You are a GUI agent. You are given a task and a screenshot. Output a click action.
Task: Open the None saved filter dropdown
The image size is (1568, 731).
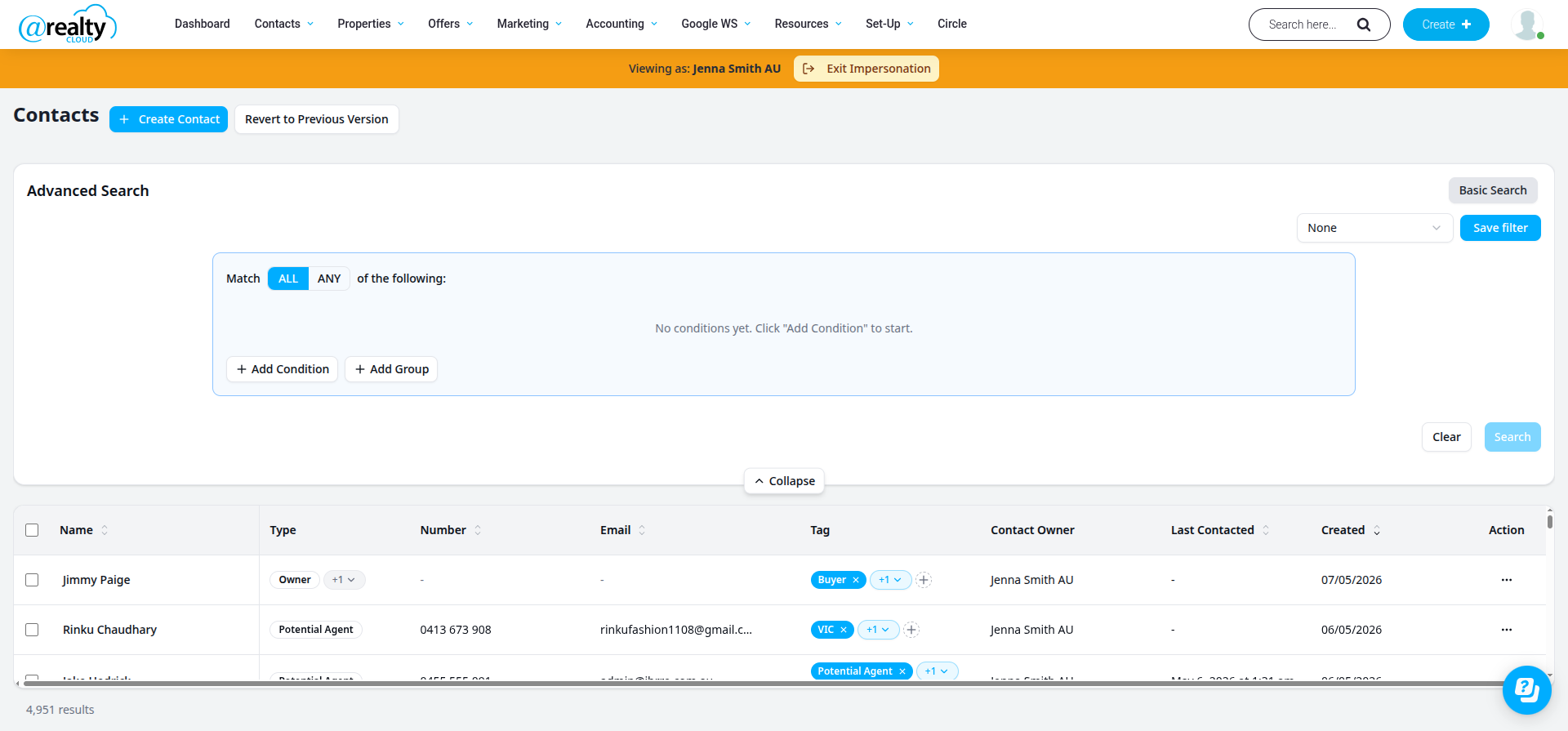coord(1374,228)
